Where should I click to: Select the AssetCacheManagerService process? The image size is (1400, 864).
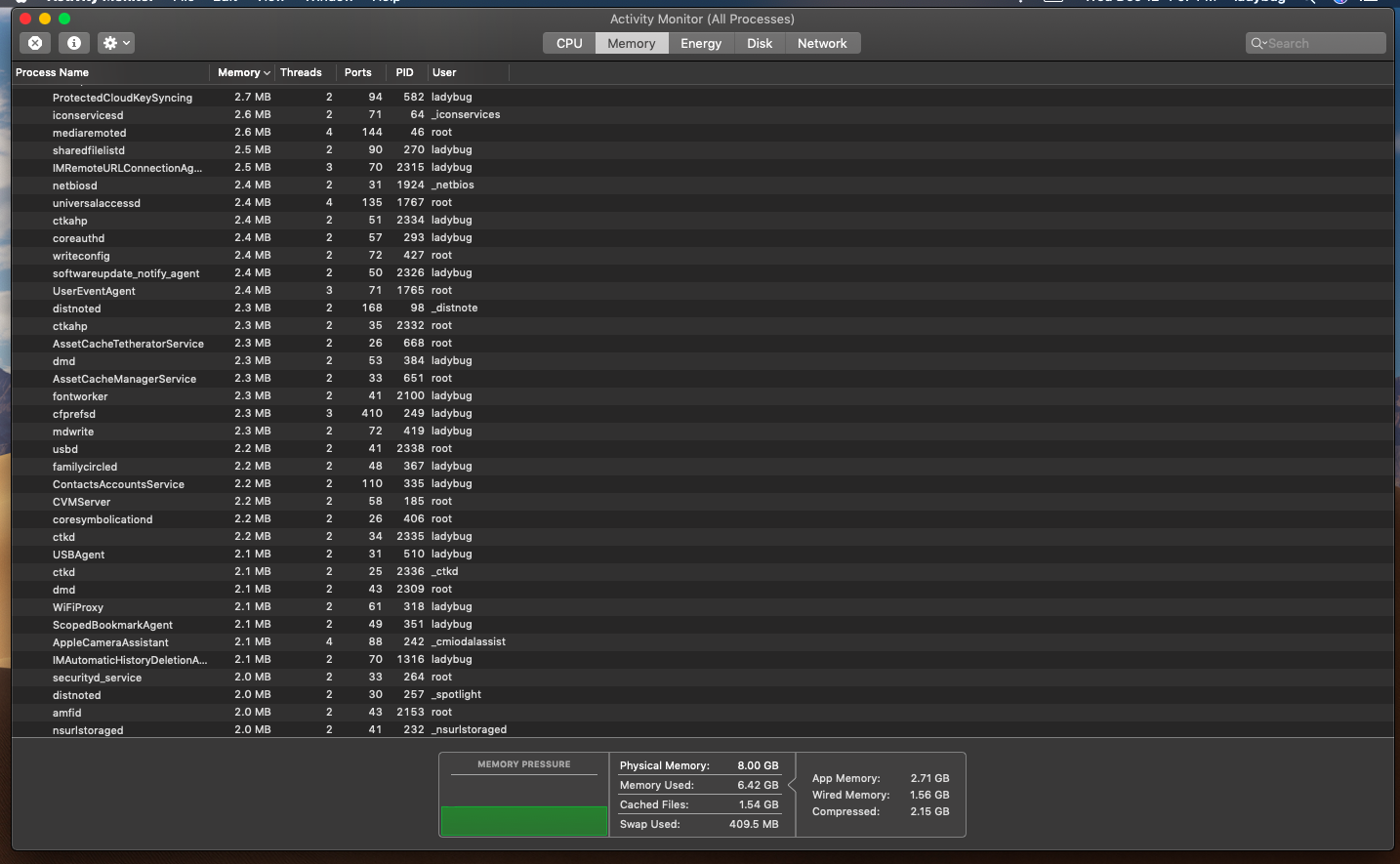tap(702, 379)
